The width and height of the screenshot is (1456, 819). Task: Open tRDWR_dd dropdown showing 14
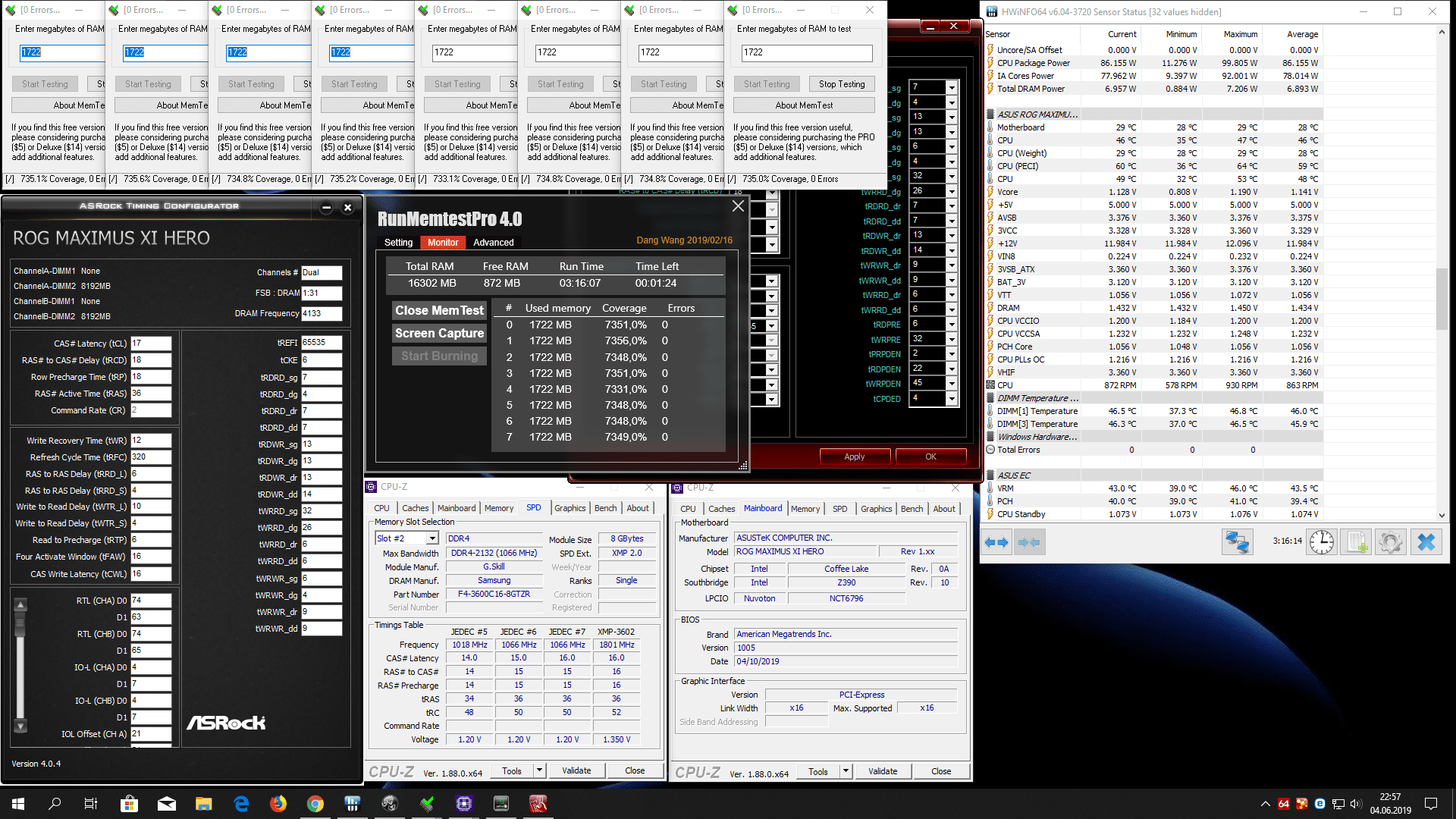[951, 250]
